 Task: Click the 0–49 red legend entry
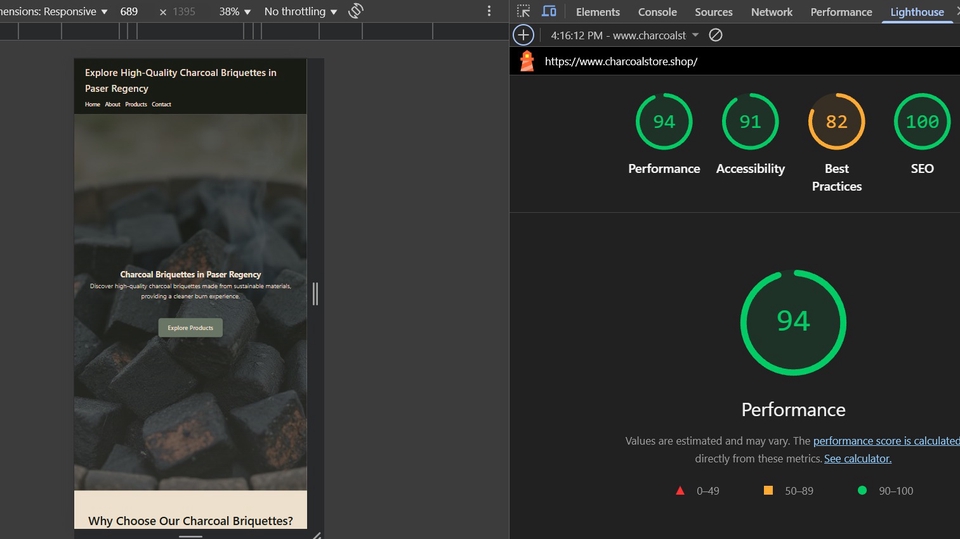pos(697,491)
